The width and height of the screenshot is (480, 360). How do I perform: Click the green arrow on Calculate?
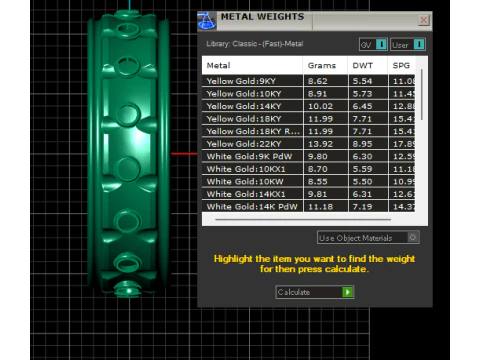click(x=347, y=292)
